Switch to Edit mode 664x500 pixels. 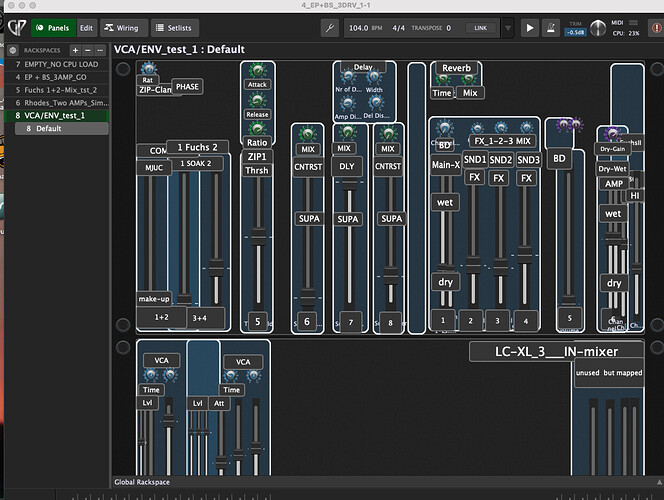pos(86,28)
